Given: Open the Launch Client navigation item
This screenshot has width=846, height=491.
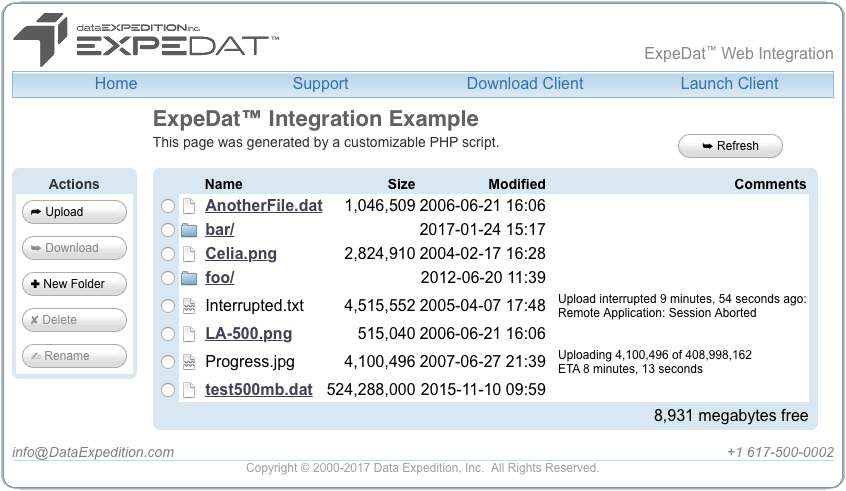Looking at the screenshot, I should 729,84.
